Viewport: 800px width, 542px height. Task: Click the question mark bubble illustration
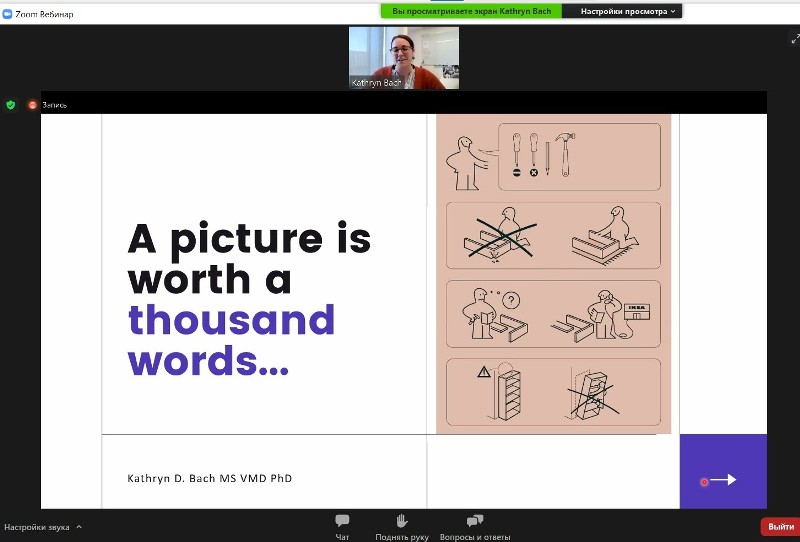(x=511, y=301)
